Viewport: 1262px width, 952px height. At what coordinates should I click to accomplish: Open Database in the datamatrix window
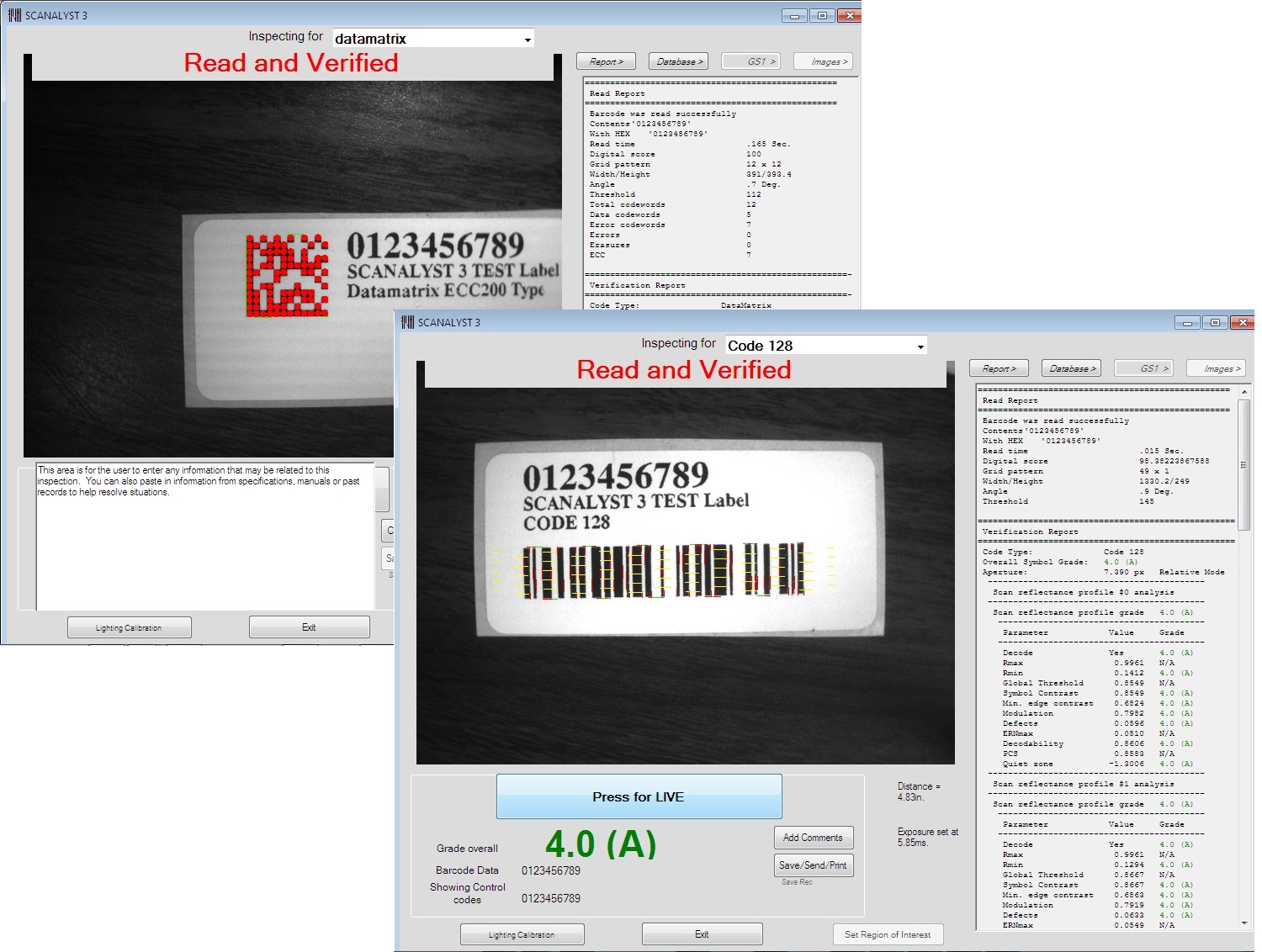tap(679, 61)
